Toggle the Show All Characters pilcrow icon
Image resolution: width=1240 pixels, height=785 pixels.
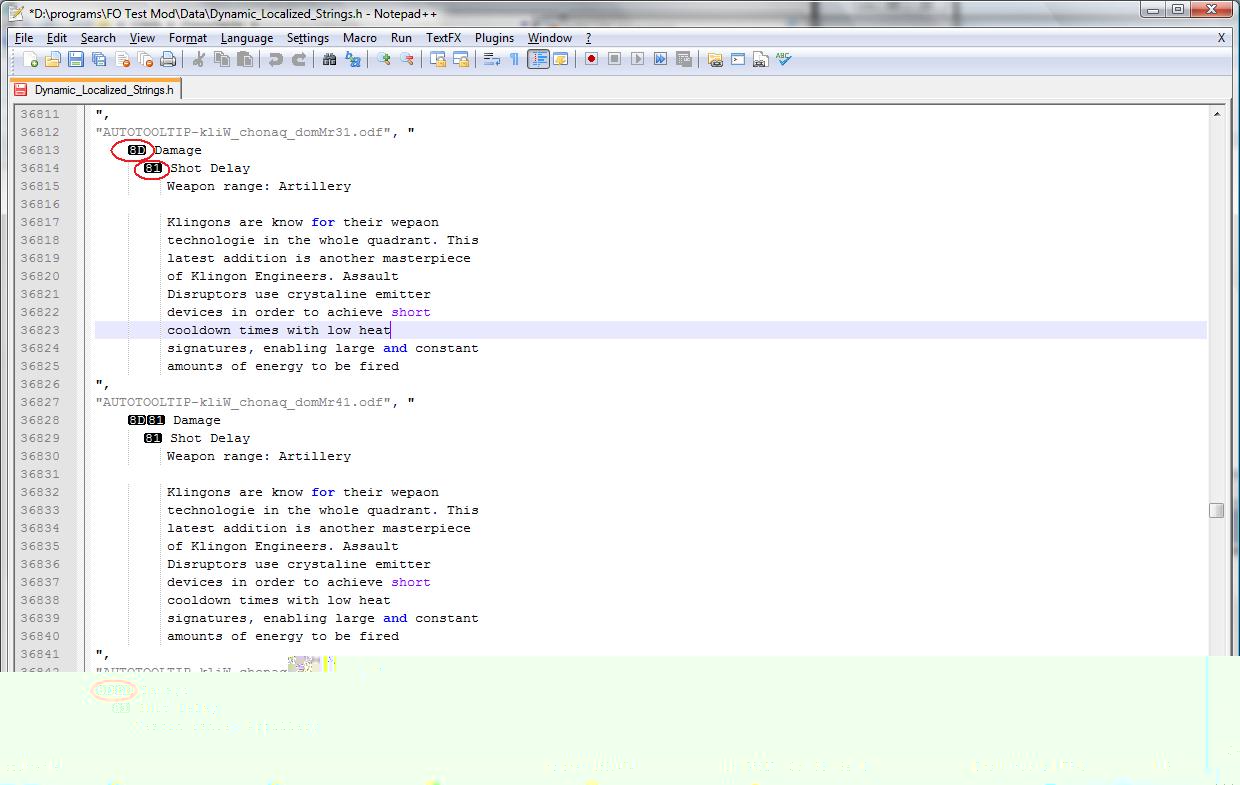click(x=514, y=60)
